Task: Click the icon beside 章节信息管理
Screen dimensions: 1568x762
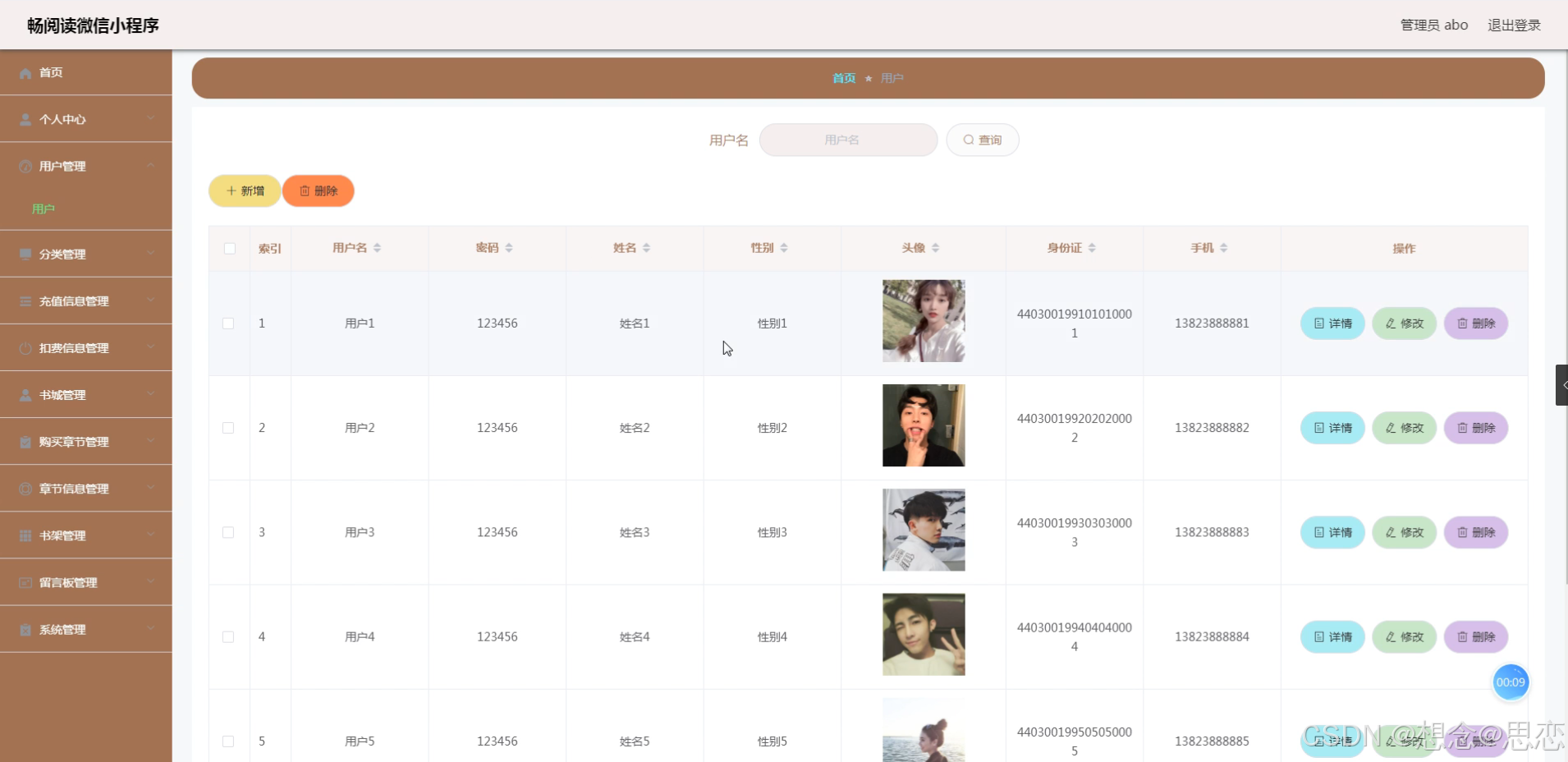Action: point(25,489)
